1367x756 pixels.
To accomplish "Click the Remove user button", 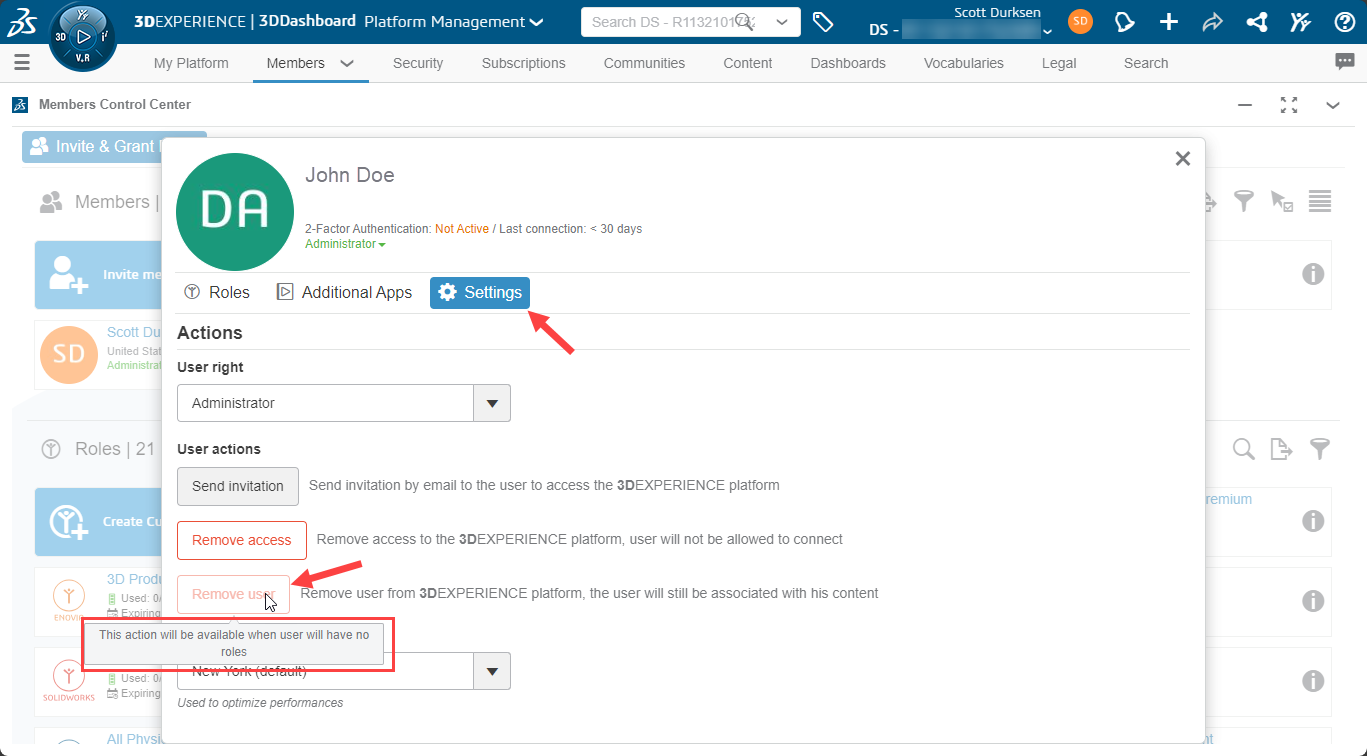I will 233,594.
